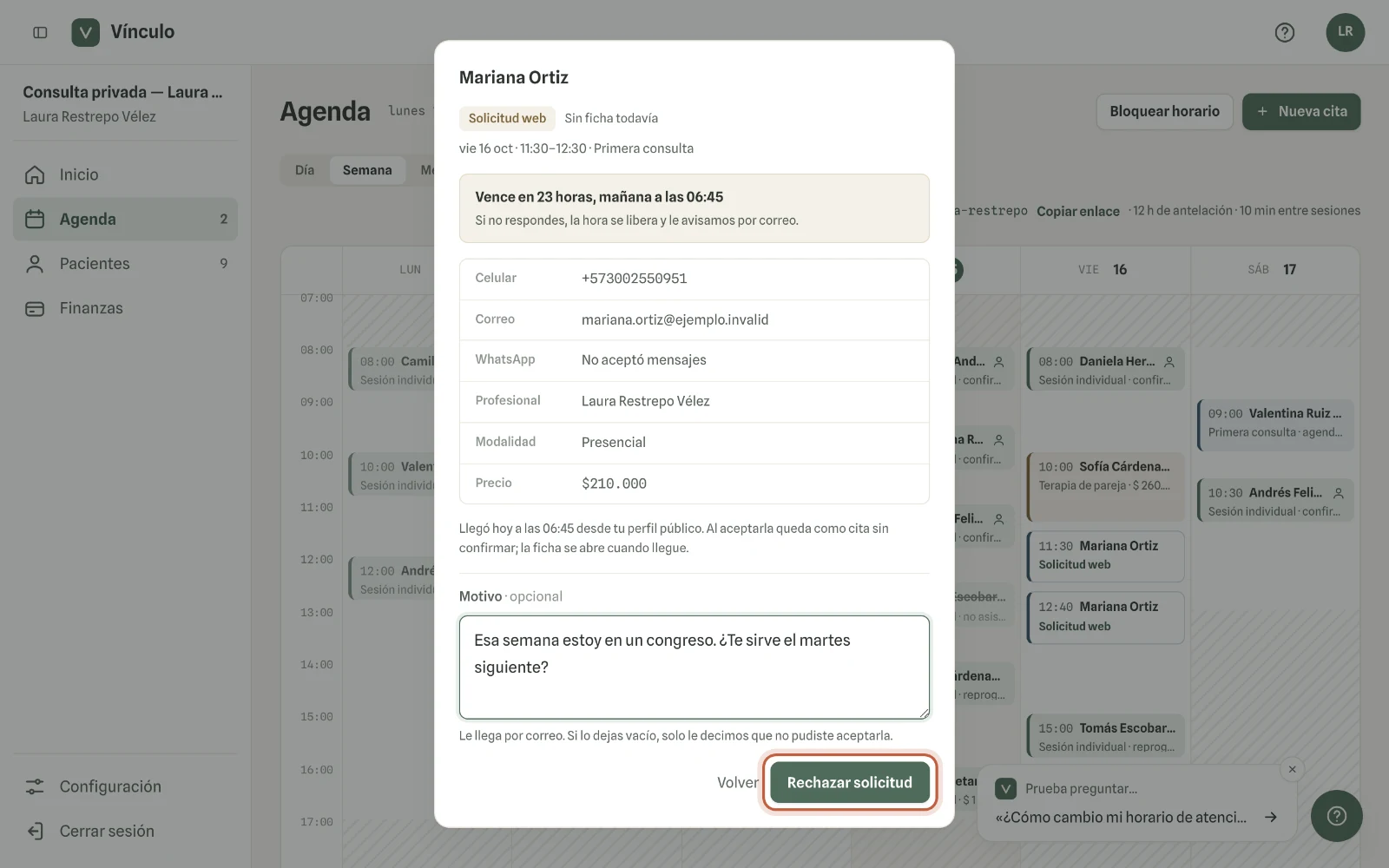The height and width of the screenshot is (868, 1389).
Task: Switch to Día view tab
Action: pos(305,170)
